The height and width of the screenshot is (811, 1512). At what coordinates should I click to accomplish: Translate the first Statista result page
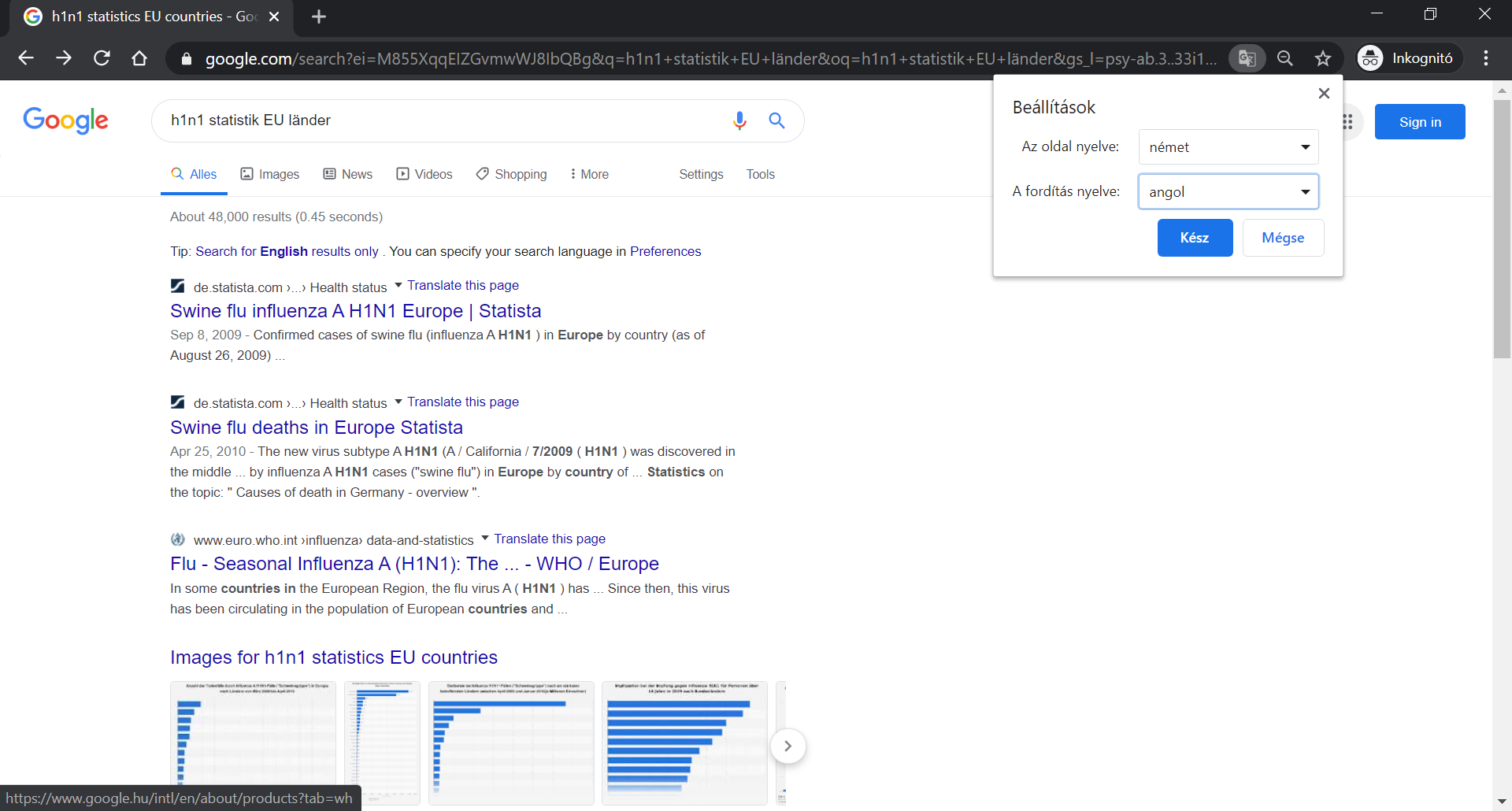[463, 285]
